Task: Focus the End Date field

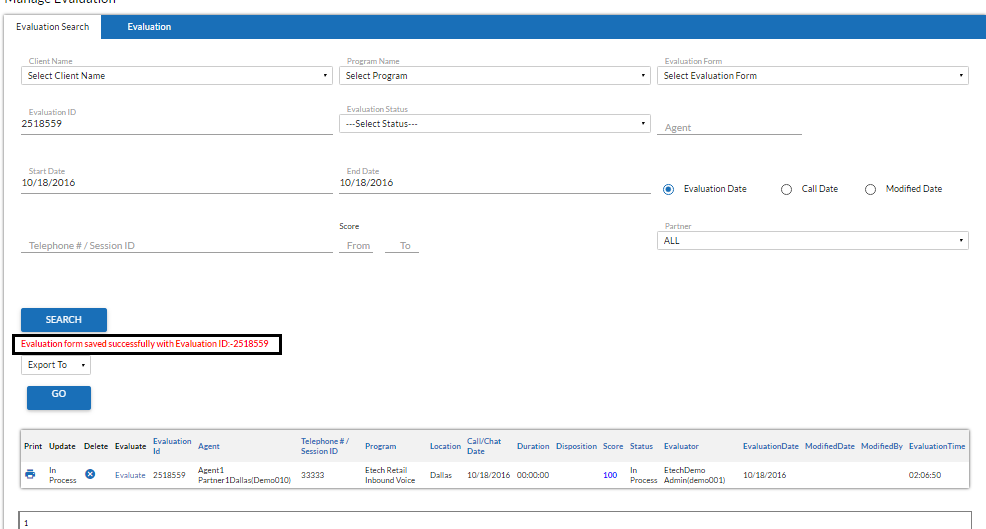Action: [495, 182]
